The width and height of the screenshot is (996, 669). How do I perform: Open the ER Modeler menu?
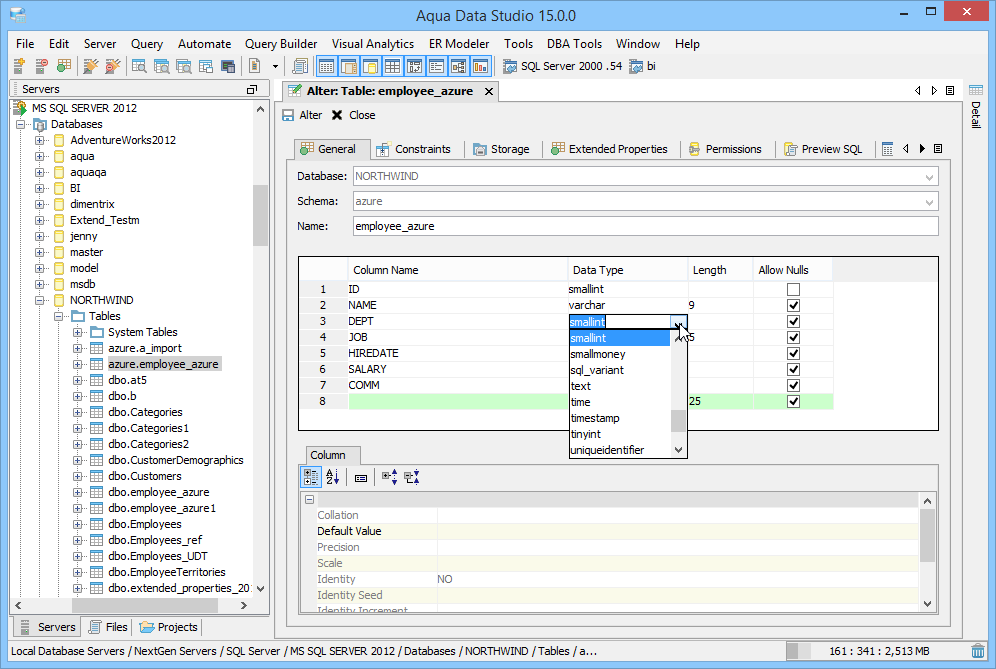pyautogui.click(x=459, y=44)
